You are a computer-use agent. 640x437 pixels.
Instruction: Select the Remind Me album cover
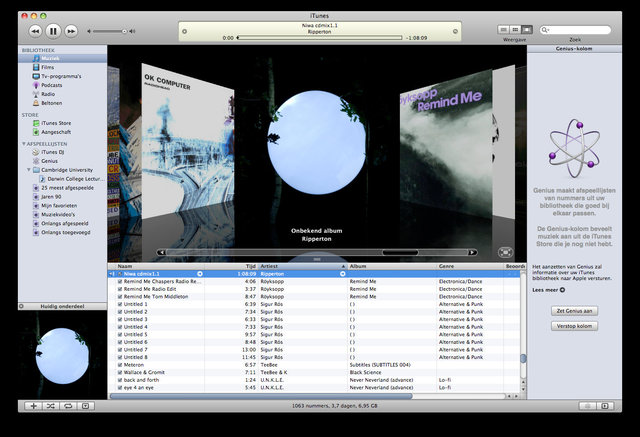(x=446, y=143)
